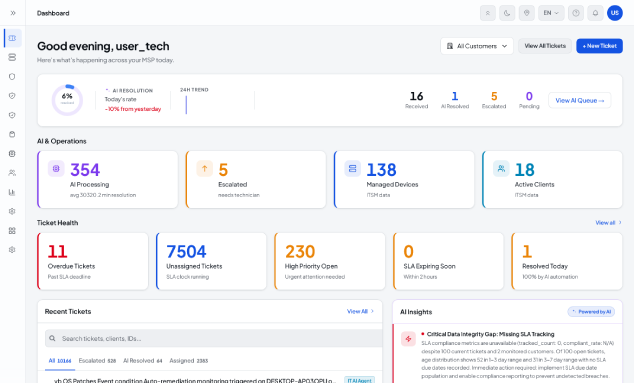Open the 0 SLA Expiring Soon card

(x=448, y=261)
